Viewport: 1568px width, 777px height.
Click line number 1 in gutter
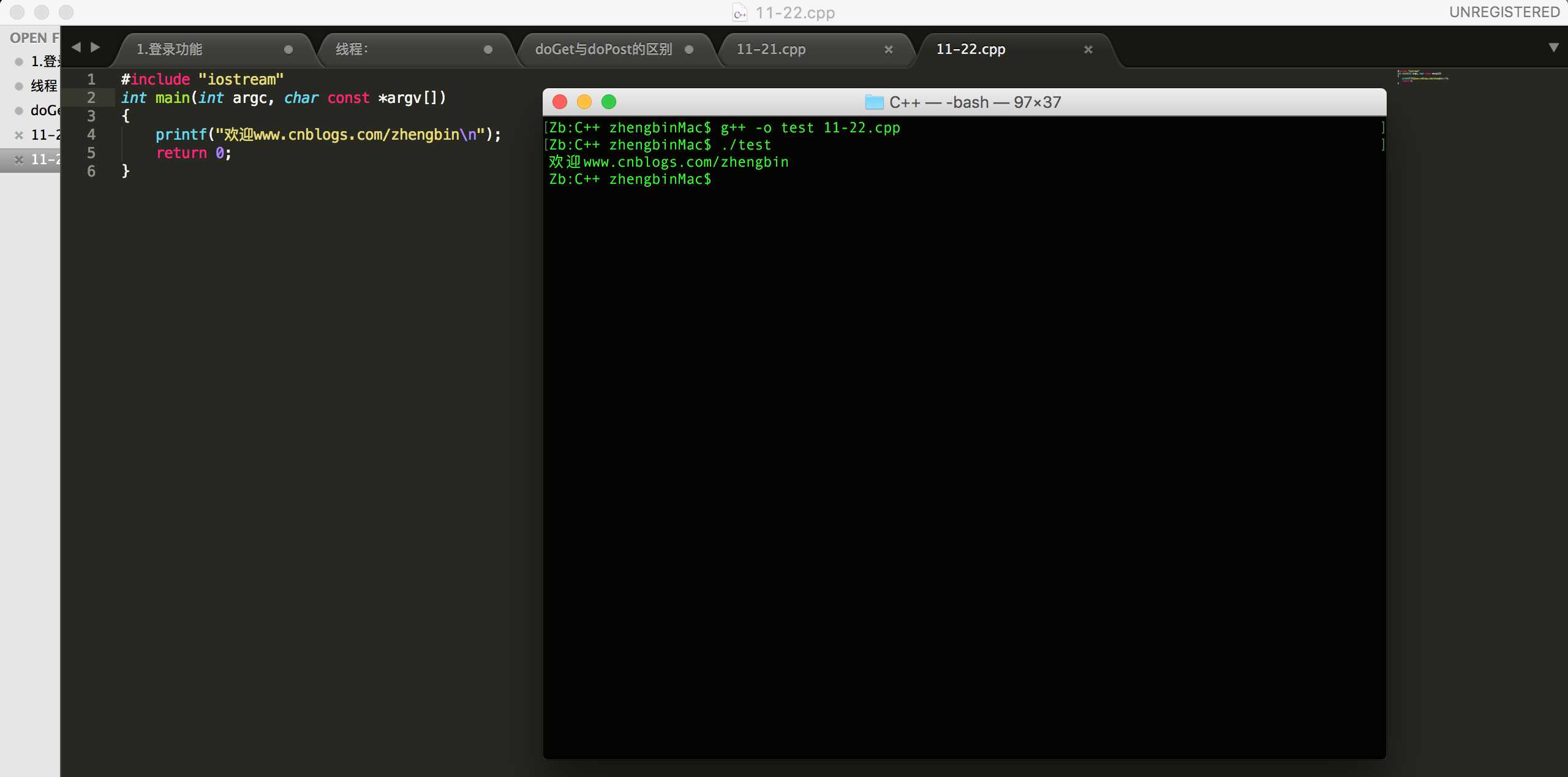click(91, 79)
